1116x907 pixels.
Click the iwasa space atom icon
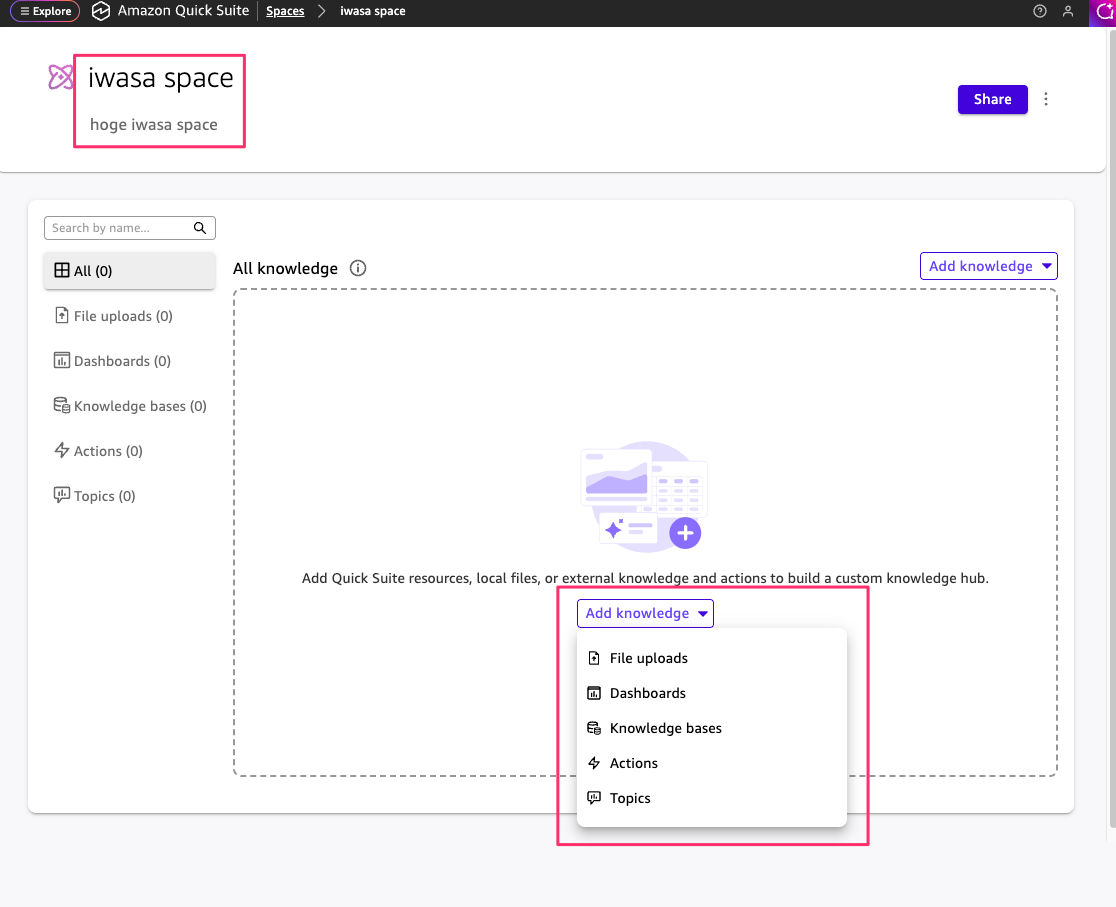click(x=60, y=77)
